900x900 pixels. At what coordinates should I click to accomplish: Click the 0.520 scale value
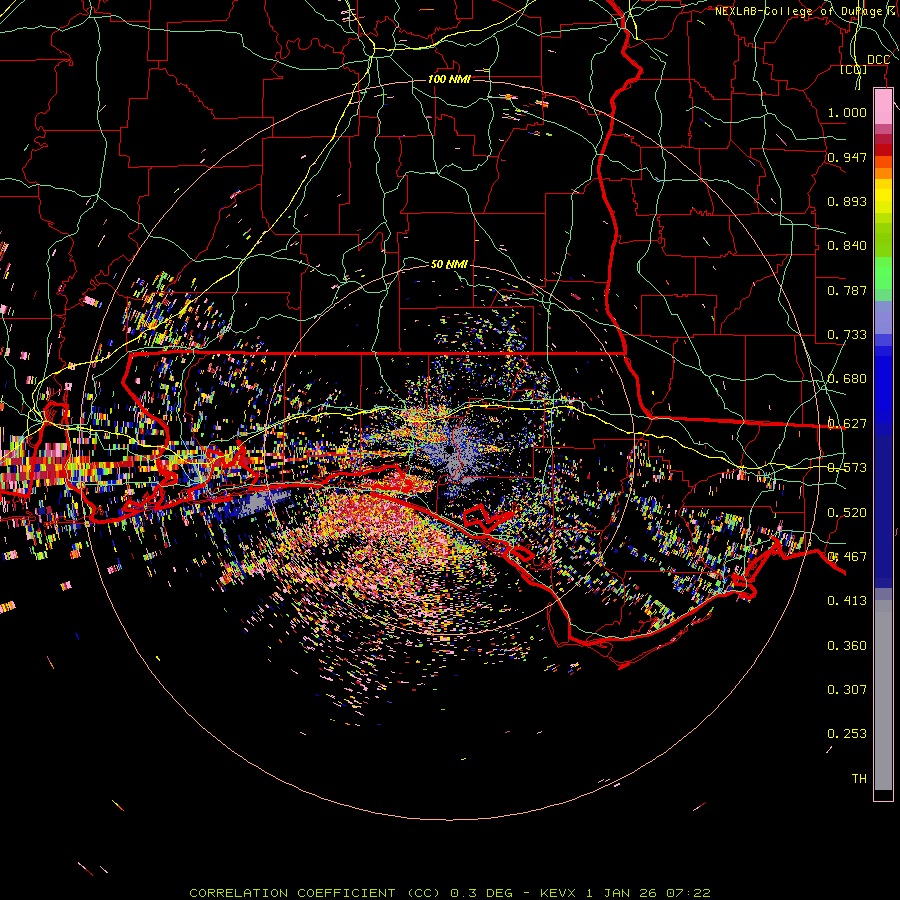847,512
